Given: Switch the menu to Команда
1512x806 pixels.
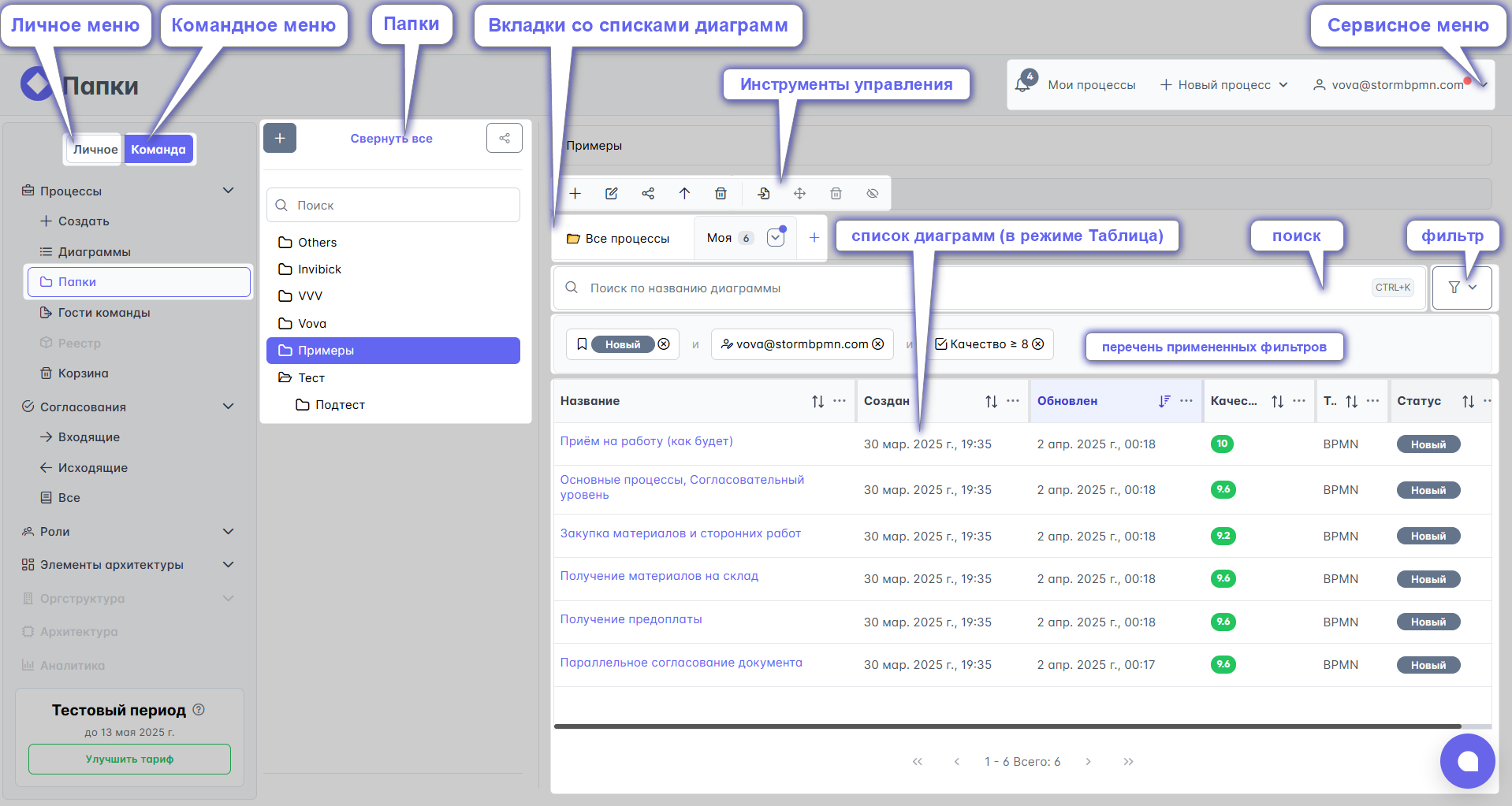Looking at the screenshot, I should pyautogui.click(x=158, y=149).
